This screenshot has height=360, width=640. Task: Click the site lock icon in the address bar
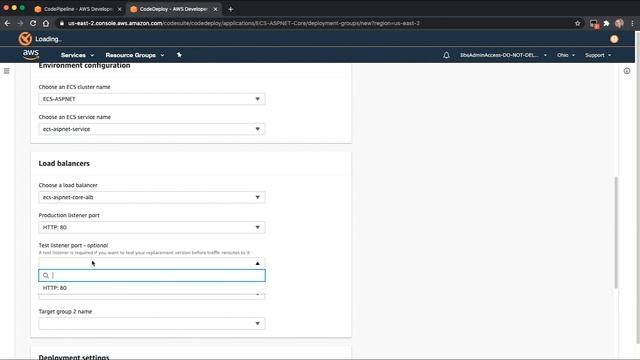(x=62, y=23)
